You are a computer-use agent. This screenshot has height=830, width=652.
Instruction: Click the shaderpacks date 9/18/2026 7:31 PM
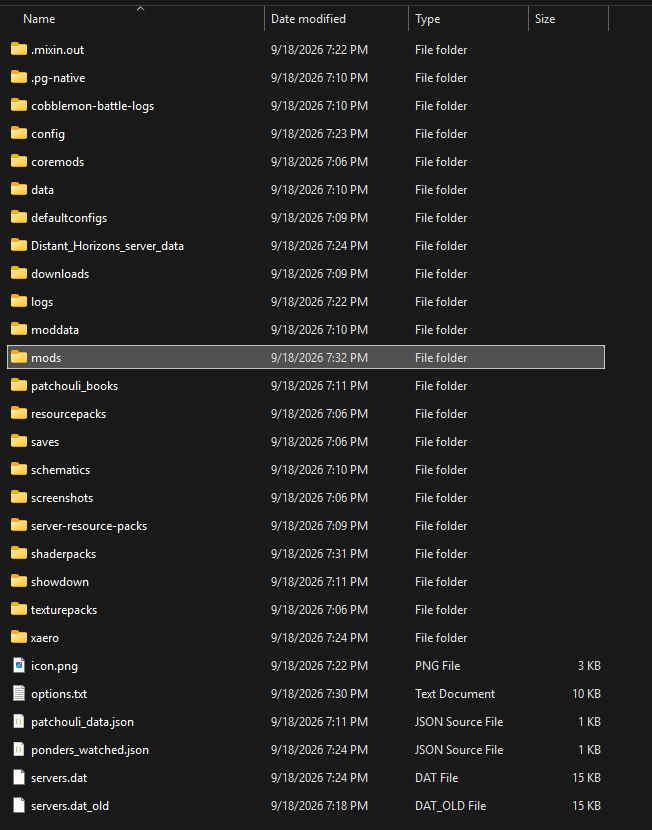319,554
